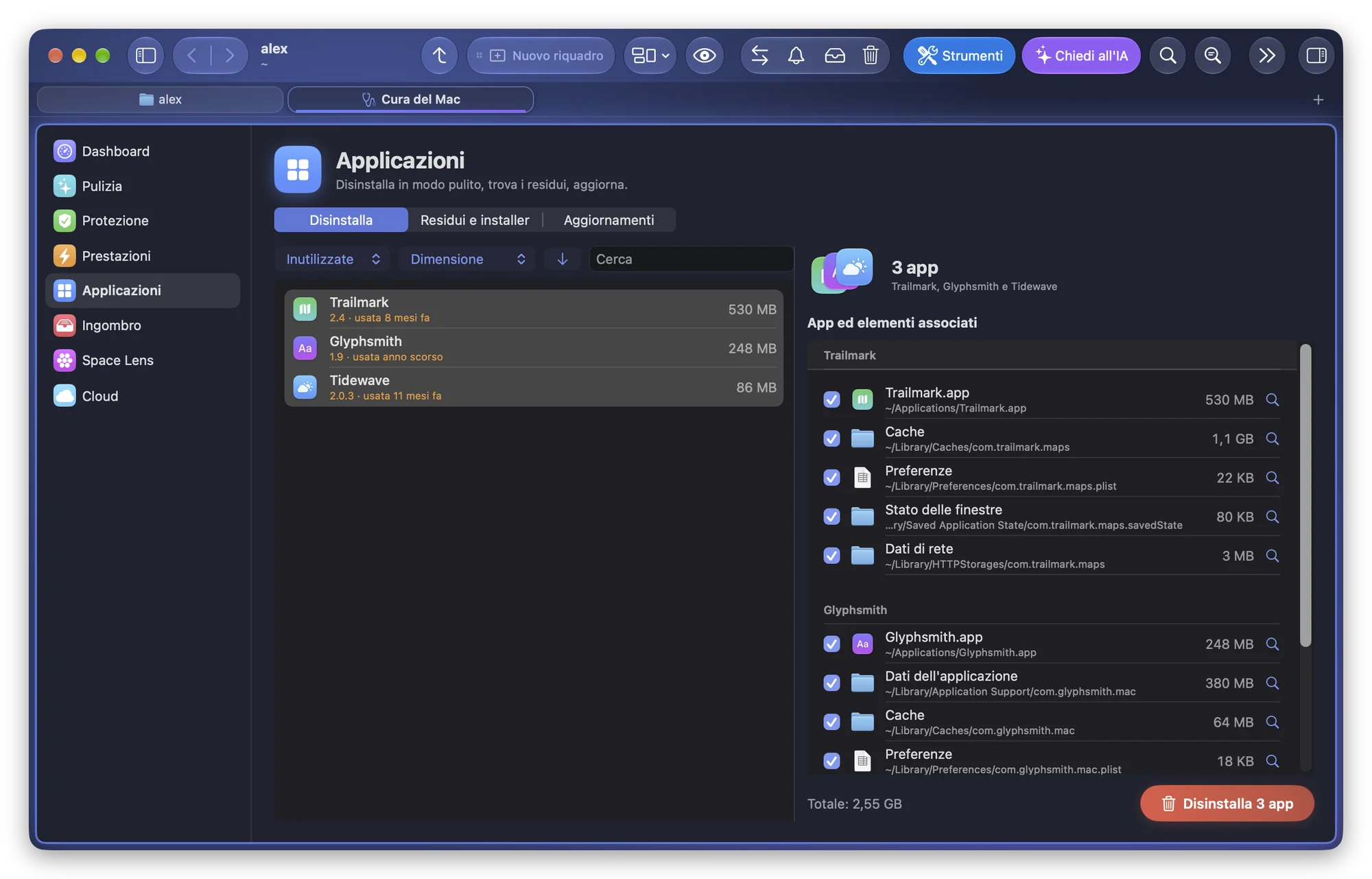Image resolution: width=1372 pixels, height=879 pixels.
Task: Open the notification bell icon
Action: pyautogui.click(x=796, y=56)
